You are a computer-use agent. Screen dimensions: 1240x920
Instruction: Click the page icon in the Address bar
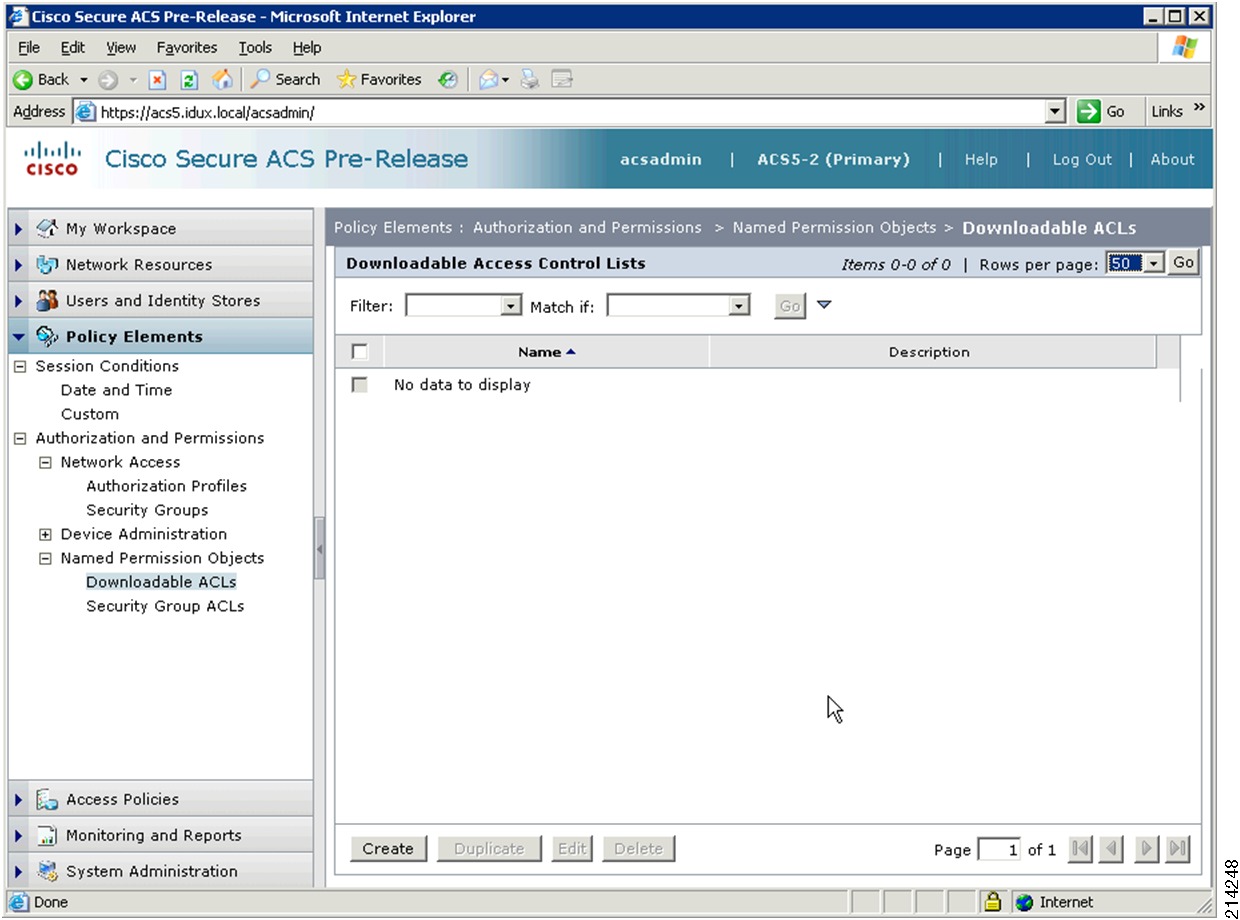tap(86, 112)
